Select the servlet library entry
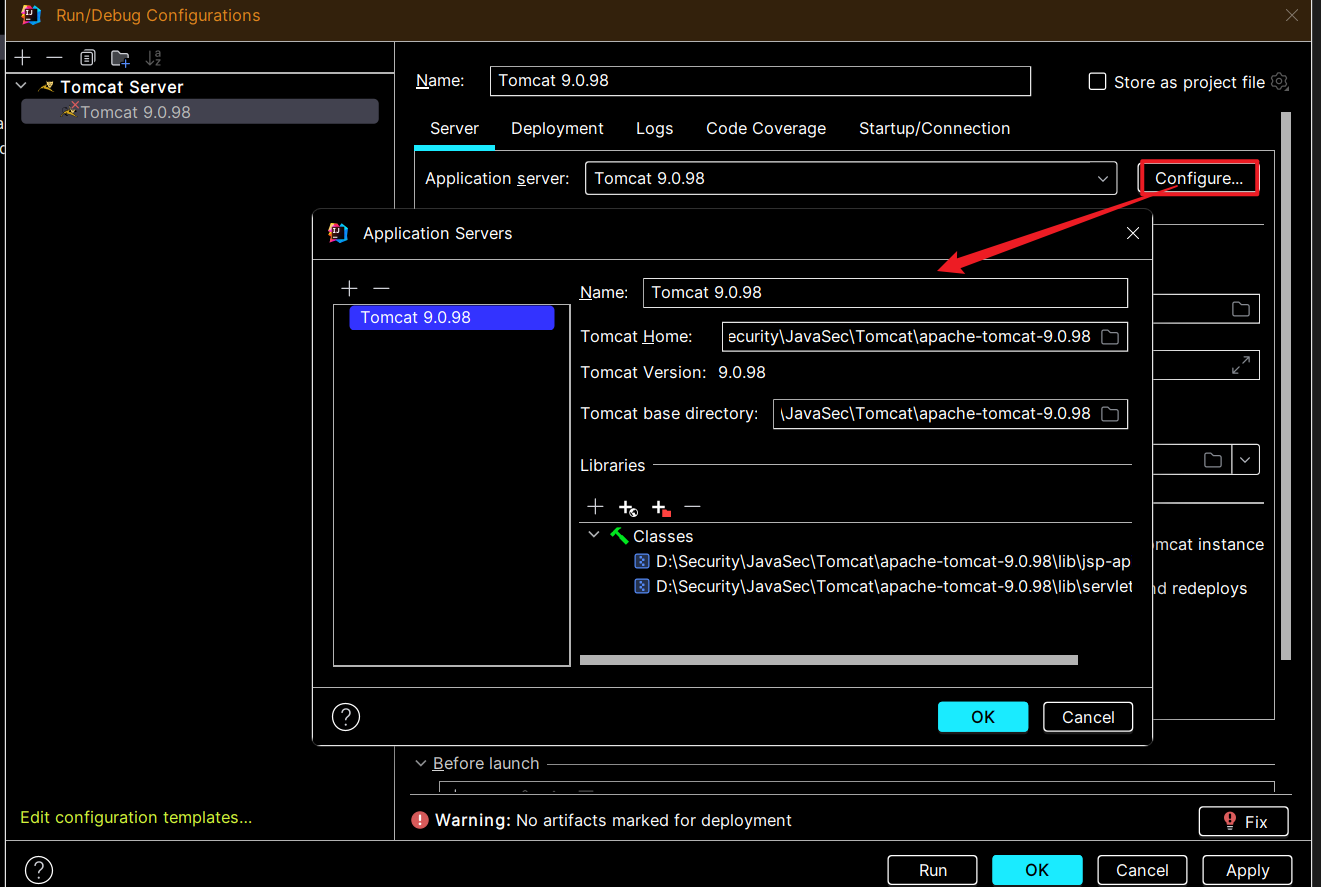The height and width of the screenshot is (887, 1321). (x=883, y=586)
